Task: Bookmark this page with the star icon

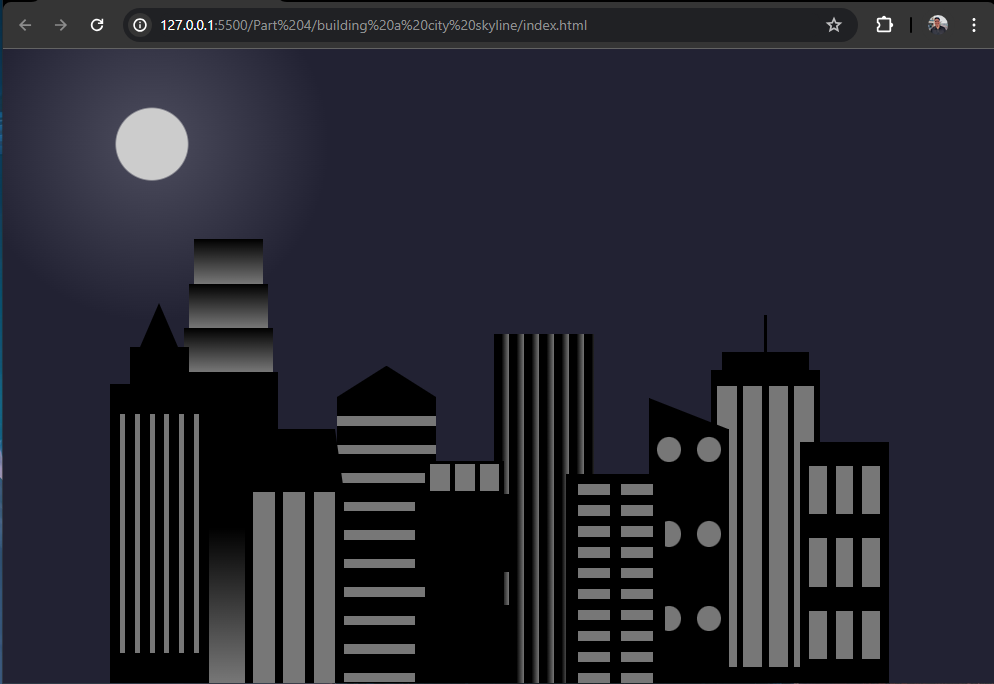Action: pyautogui.click(x=834, y=25)
